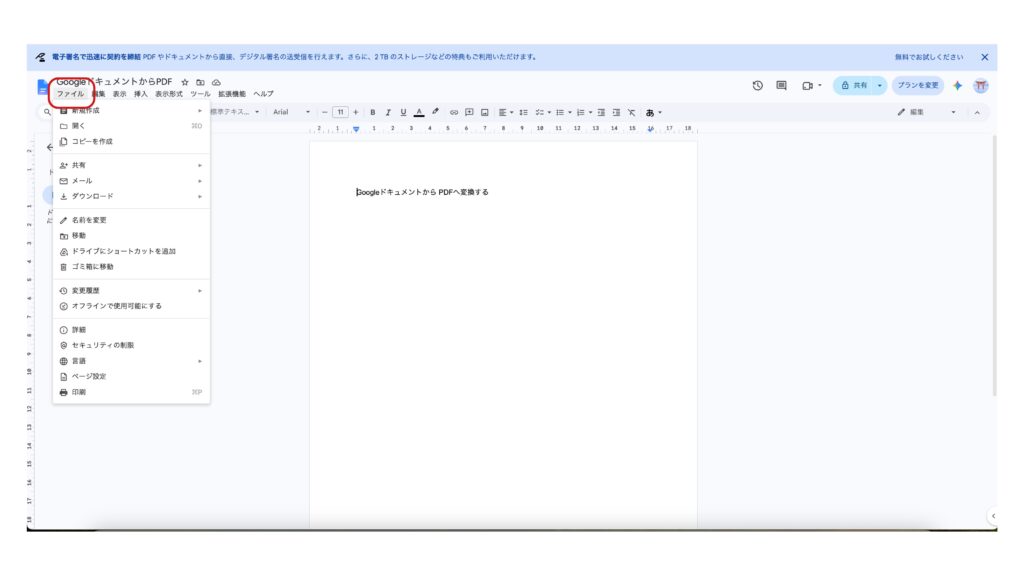The width and height of the screenshot is (1024, 576).
Task: Click the font size field showing 11
Action: click(340, 112)
